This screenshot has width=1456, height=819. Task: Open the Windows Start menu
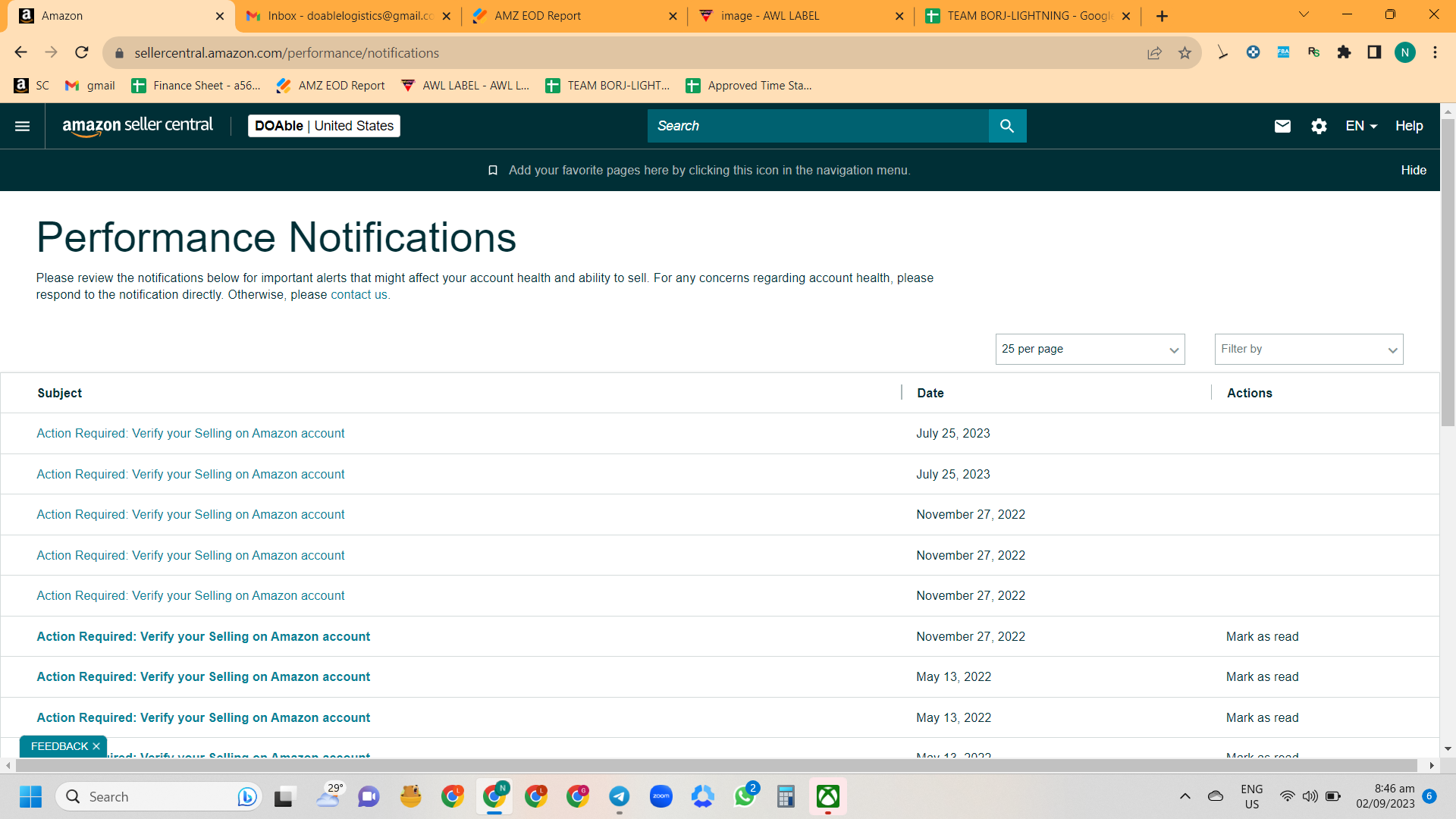(x=31, y=797)
